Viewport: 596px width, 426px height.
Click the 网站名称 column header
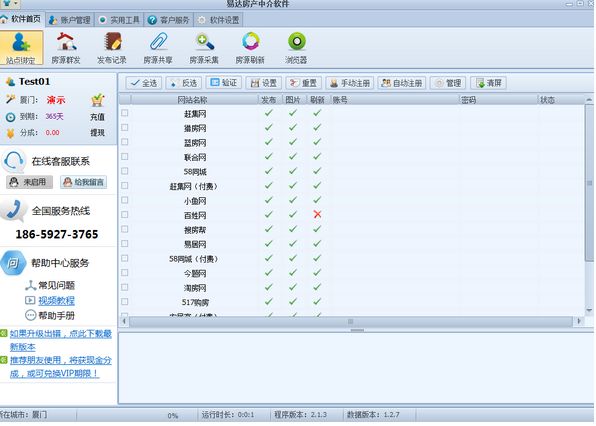click(x=194, y=100)
